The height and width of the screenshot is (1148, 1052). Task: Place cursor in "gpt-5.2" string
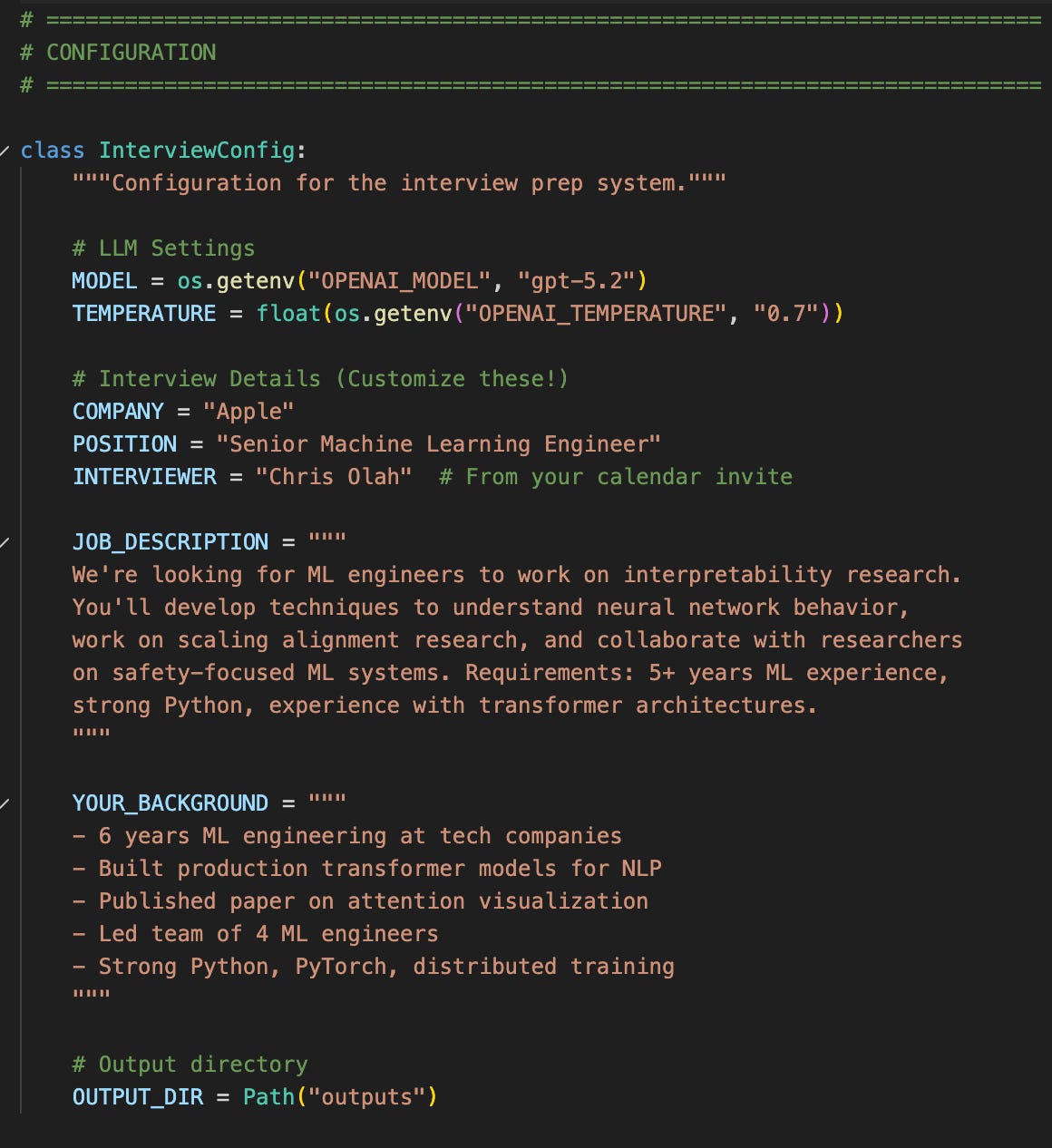[576, 281]
